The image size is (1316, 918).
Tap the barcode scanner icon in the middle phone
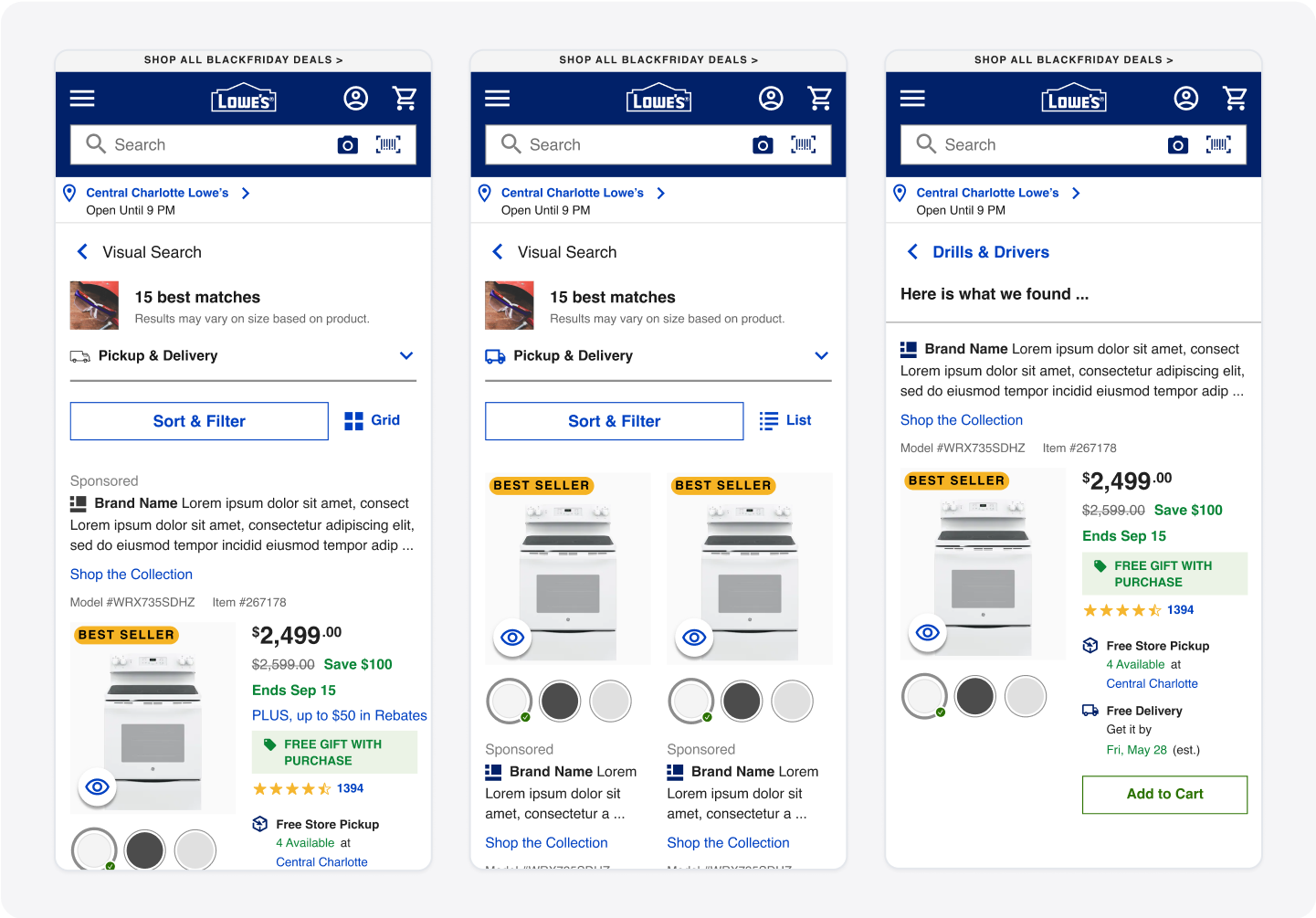pos(803,145)
